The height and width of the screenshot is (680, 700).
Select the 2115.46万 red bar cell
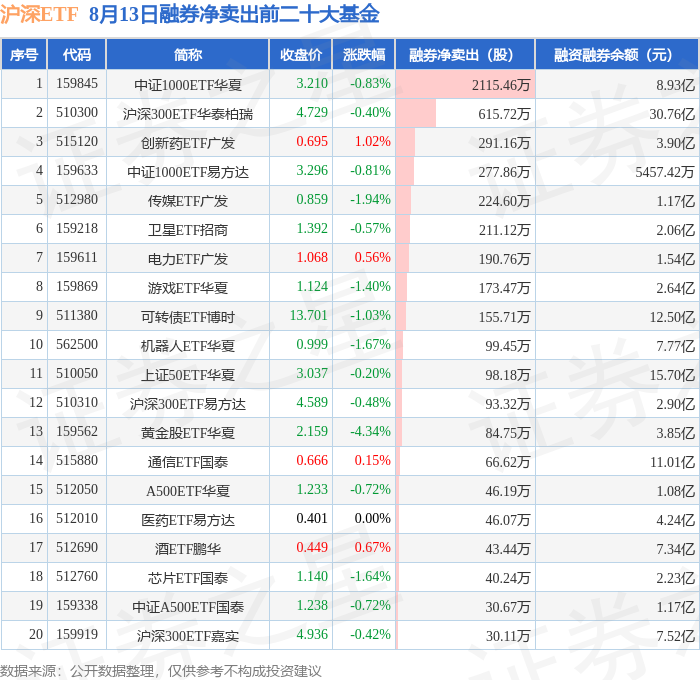click(465, 84)
